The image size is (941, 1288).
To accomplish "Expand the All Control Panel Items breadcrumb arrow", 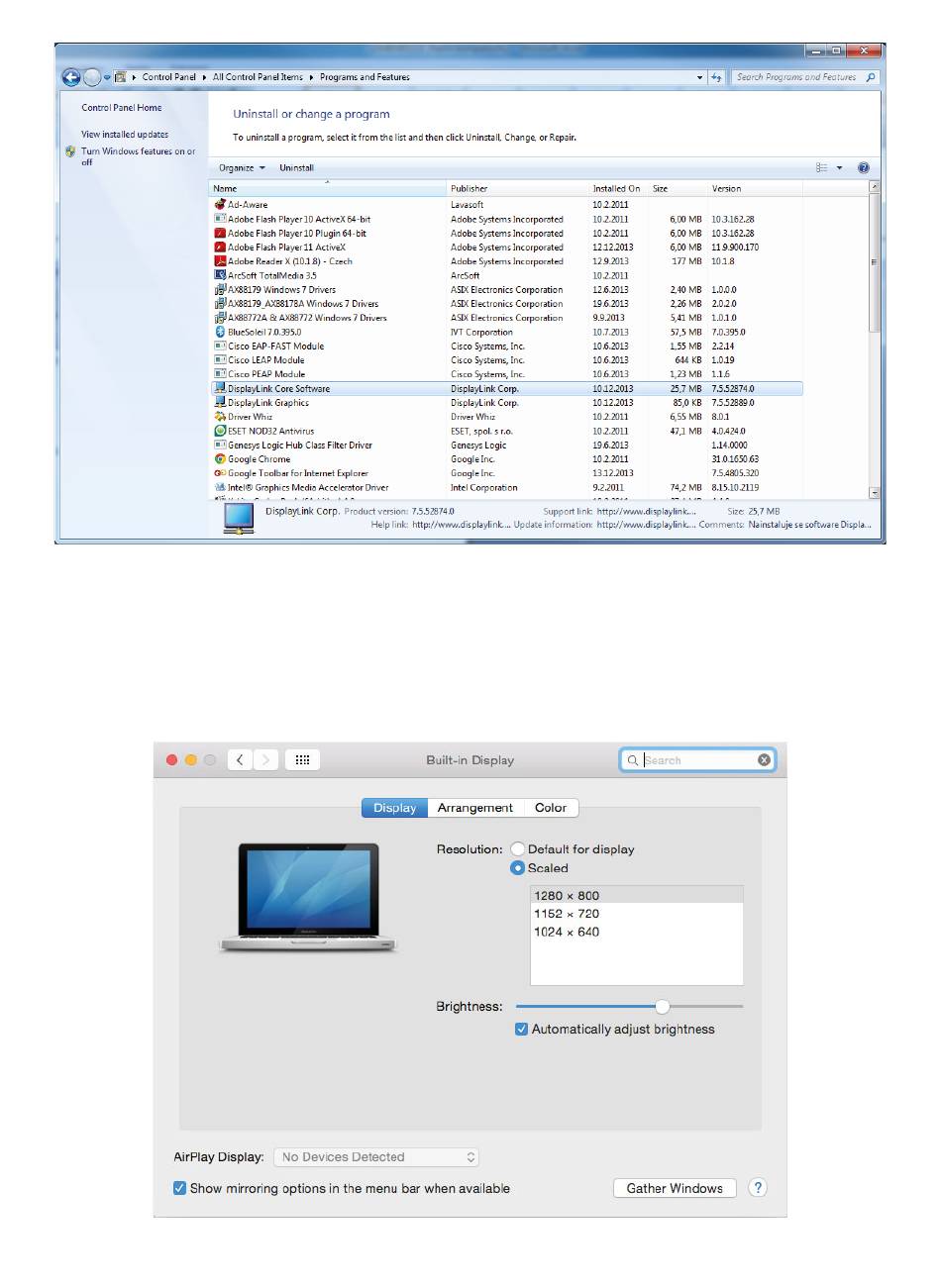I will 311,77.
